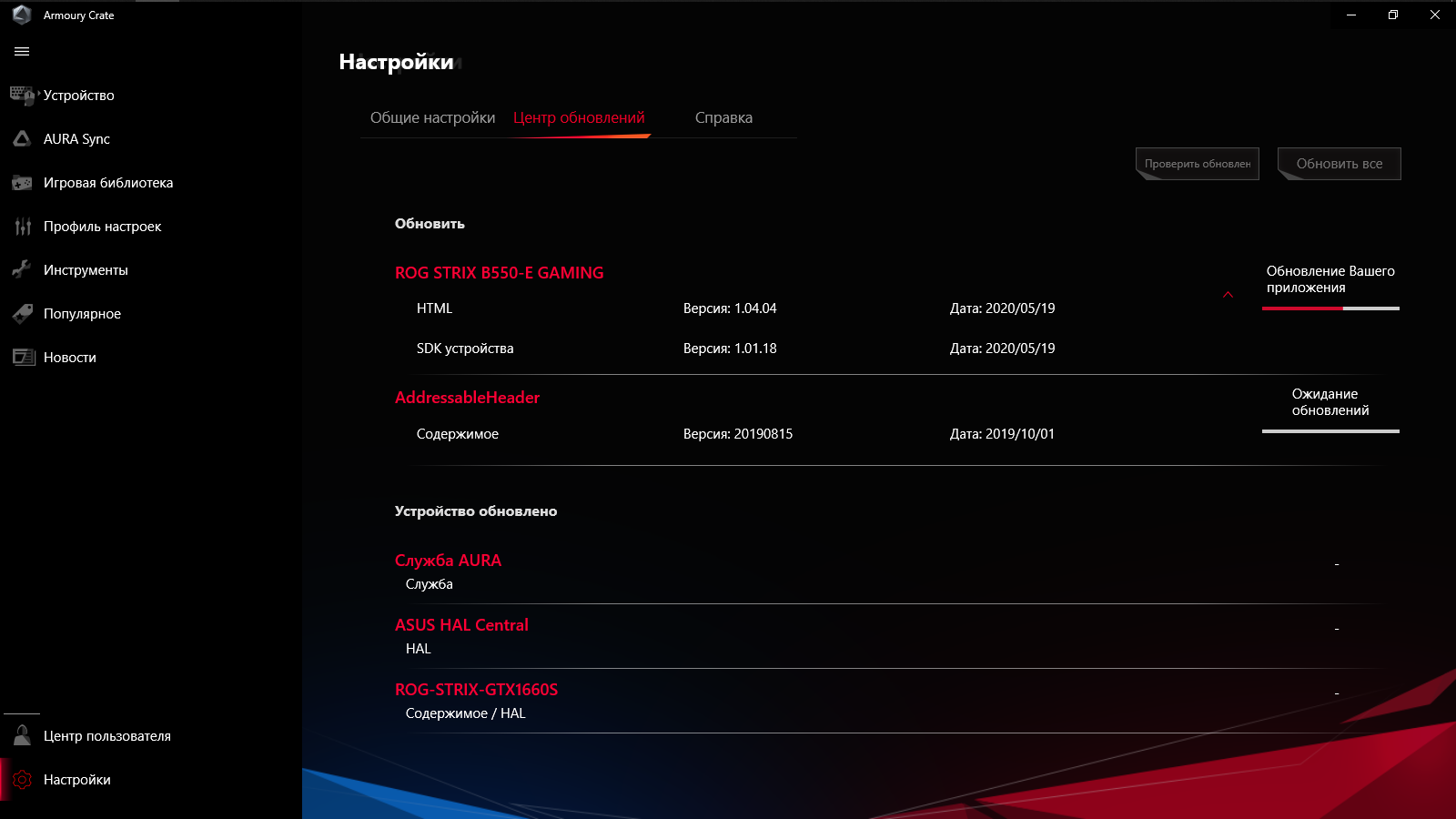Click the Настройки gear icon
This screenshot has height=819, width=1456.
click(x=23, y=780)
